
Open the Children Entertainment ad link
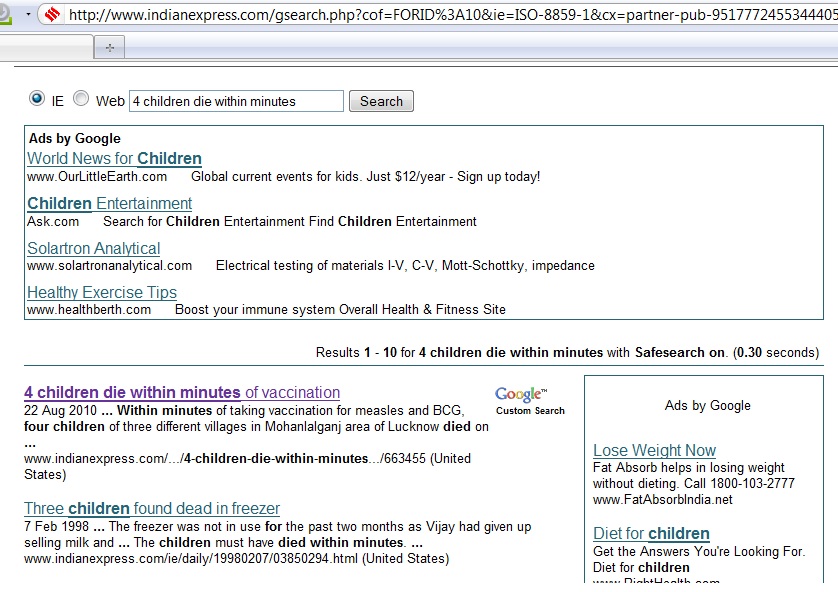point(110,203)
